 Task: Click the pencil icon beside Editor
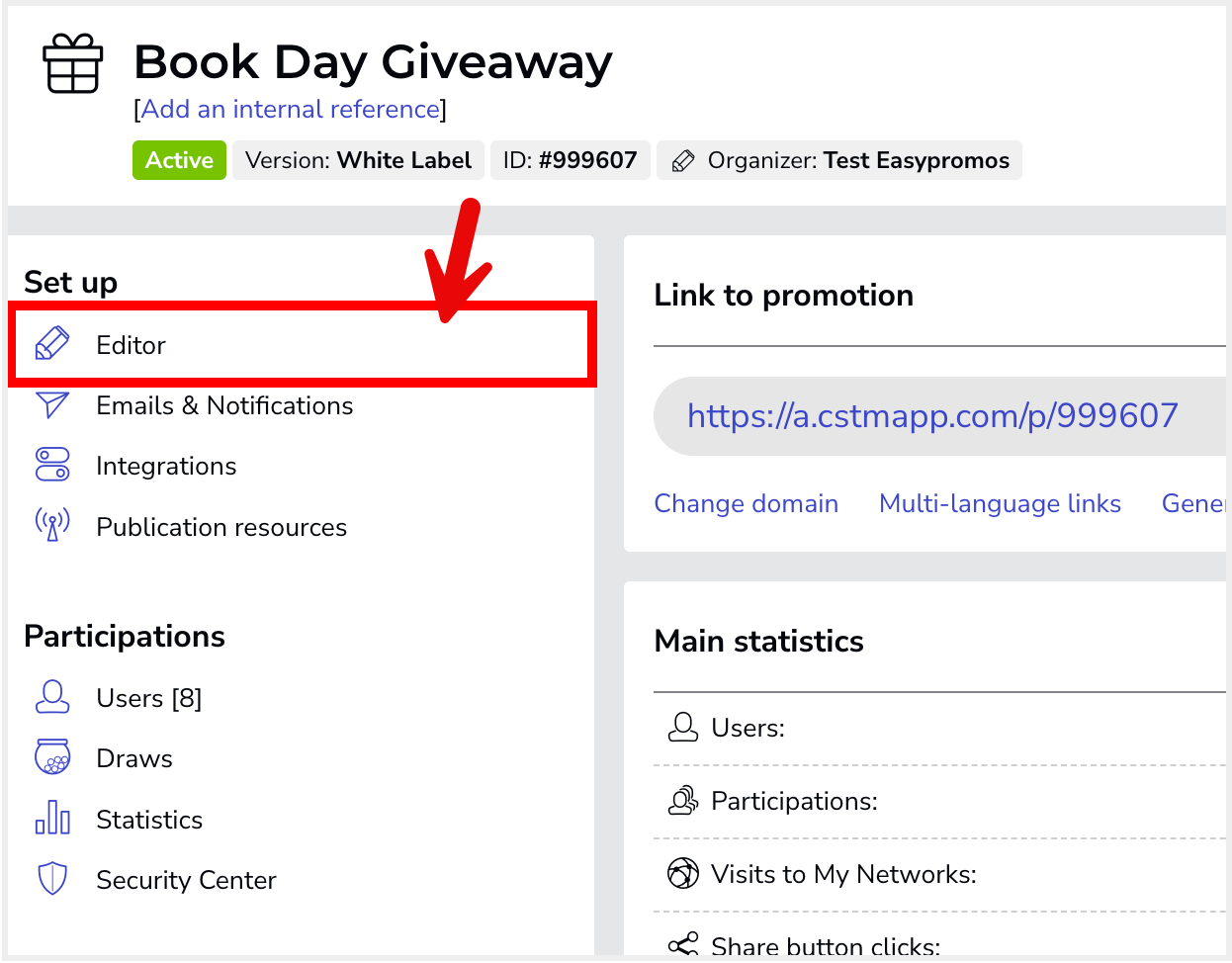click(52, 344)
